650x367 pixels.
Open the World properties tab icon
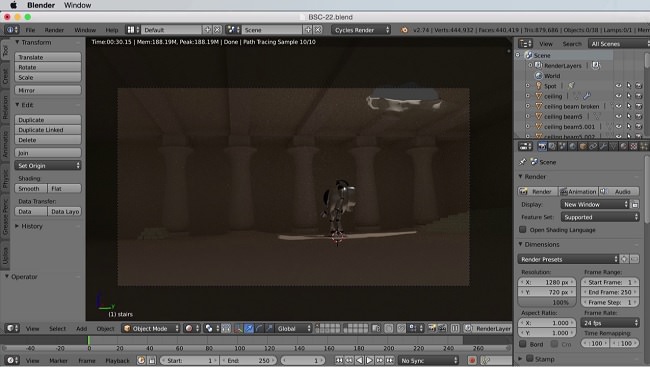tap(572, 146)
